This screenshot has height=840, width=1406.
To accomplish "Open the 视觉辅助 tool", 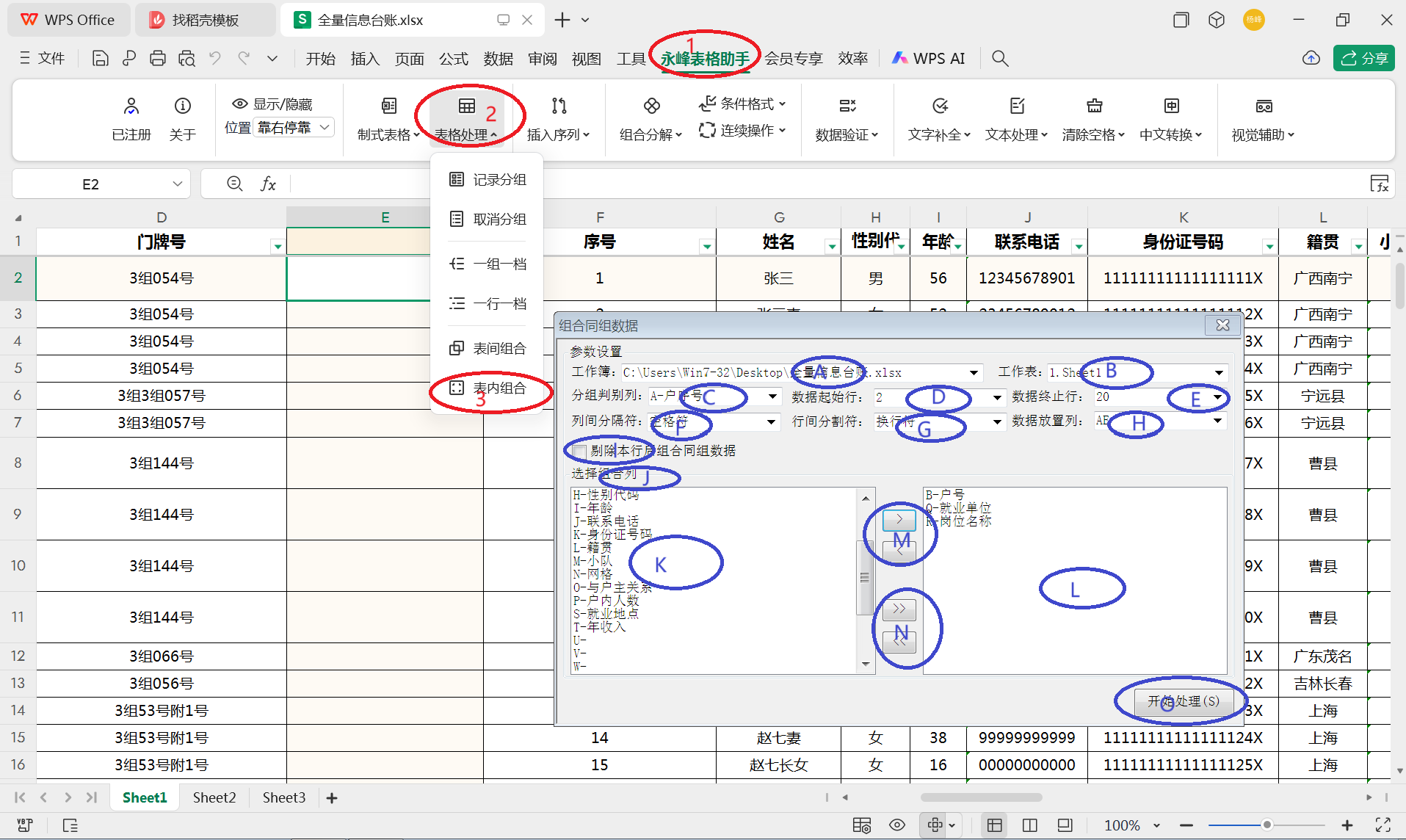I will coord(1263,117).
